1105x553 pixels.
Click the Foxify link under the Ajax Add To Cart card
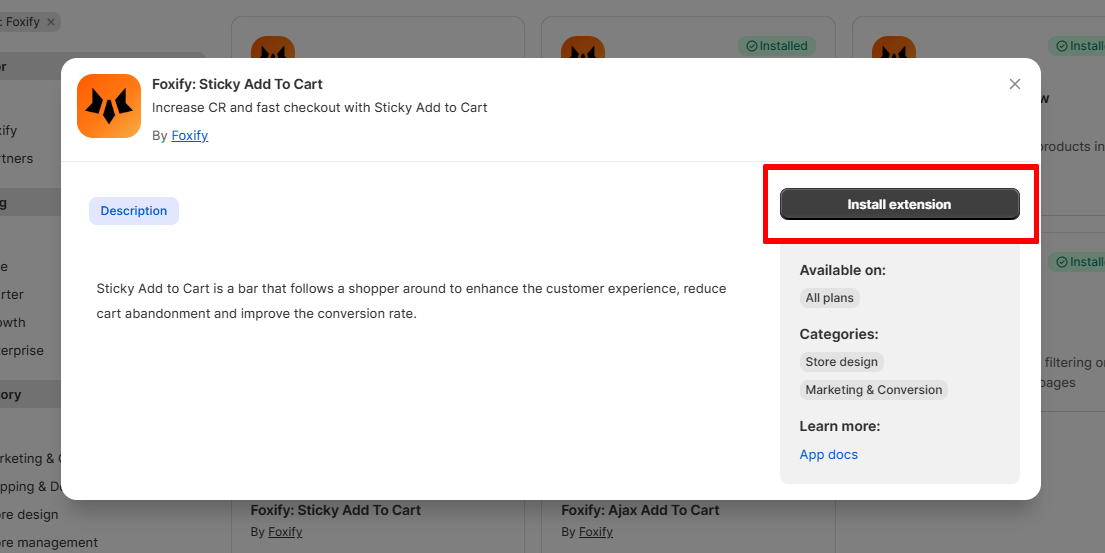click(596, 532)
